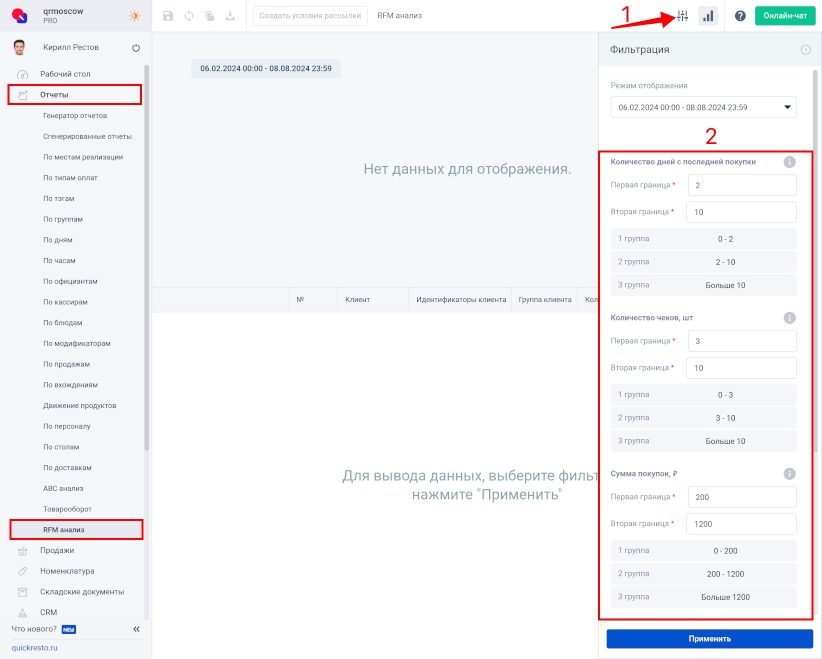822x659 pixels.
Task: Show info for Количество чеков
Action: coord(789,318)
